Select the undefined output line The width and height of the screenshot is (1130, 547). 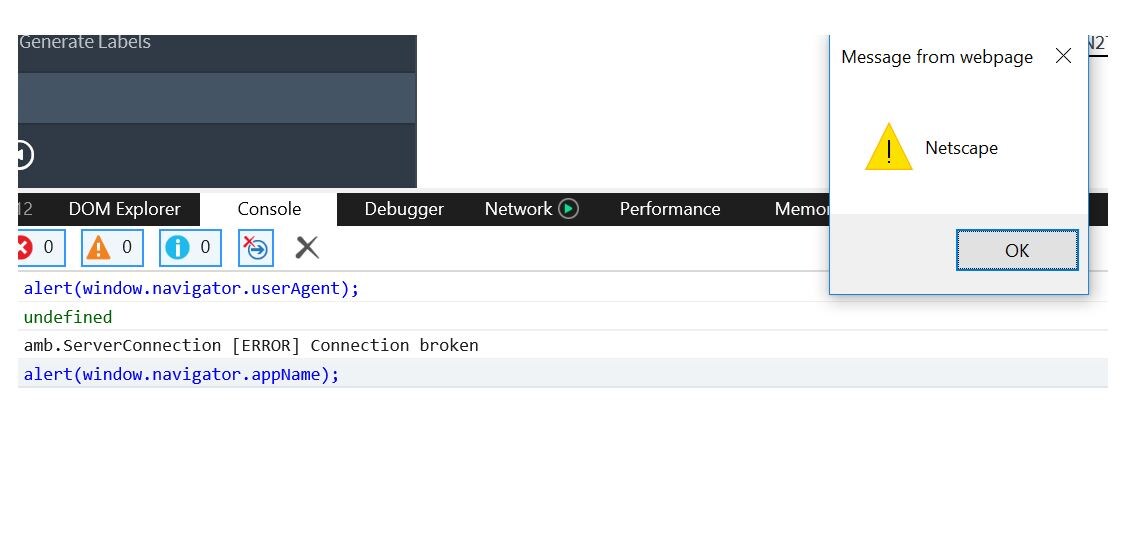[x=68, y=317]
